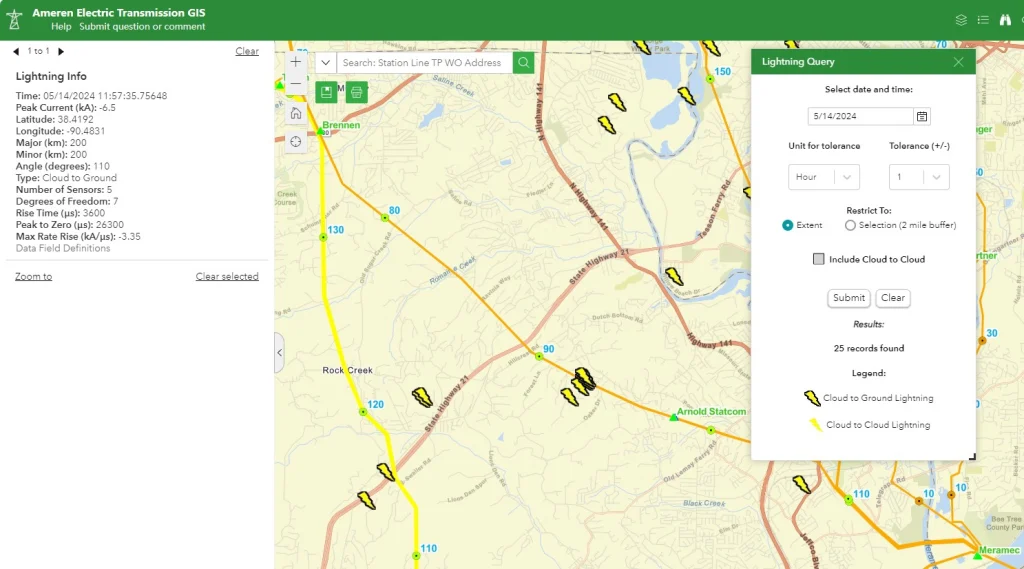Enable Include Cloud to Cloud checkbox
The width and height of the screenshot is (1024, 569).
point(818,259)
